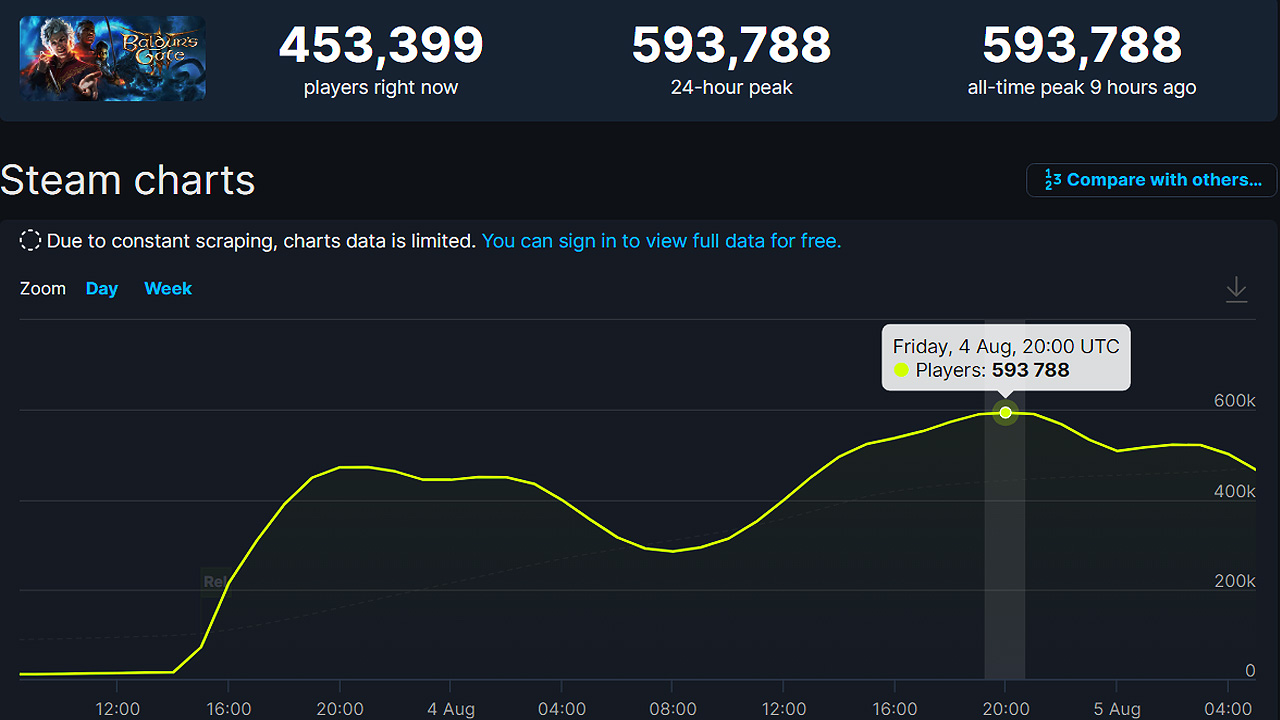This screenshot has height=720, width=1280.
Task: Click the download chart icon above the graph
Action: click(1236, 289)
